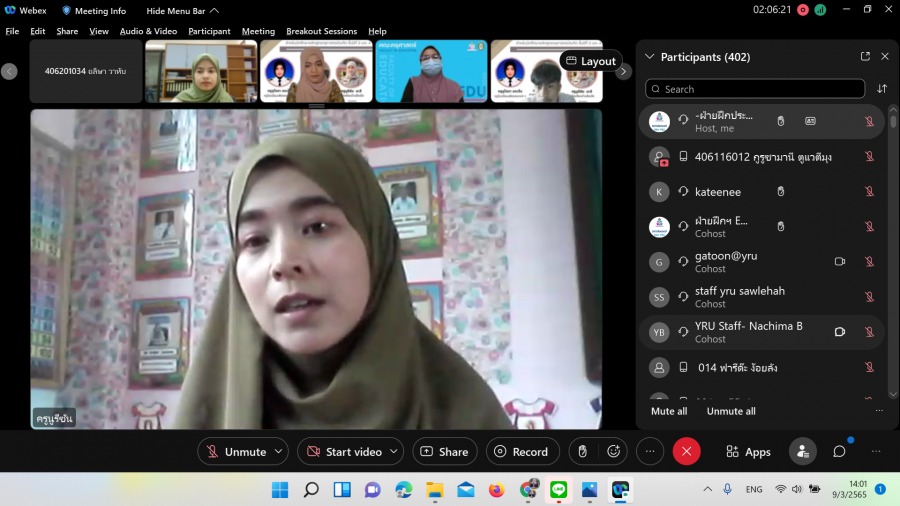Screen dimensions: 900x506
Task: Open the chat panel
Action: click(839, 452)
